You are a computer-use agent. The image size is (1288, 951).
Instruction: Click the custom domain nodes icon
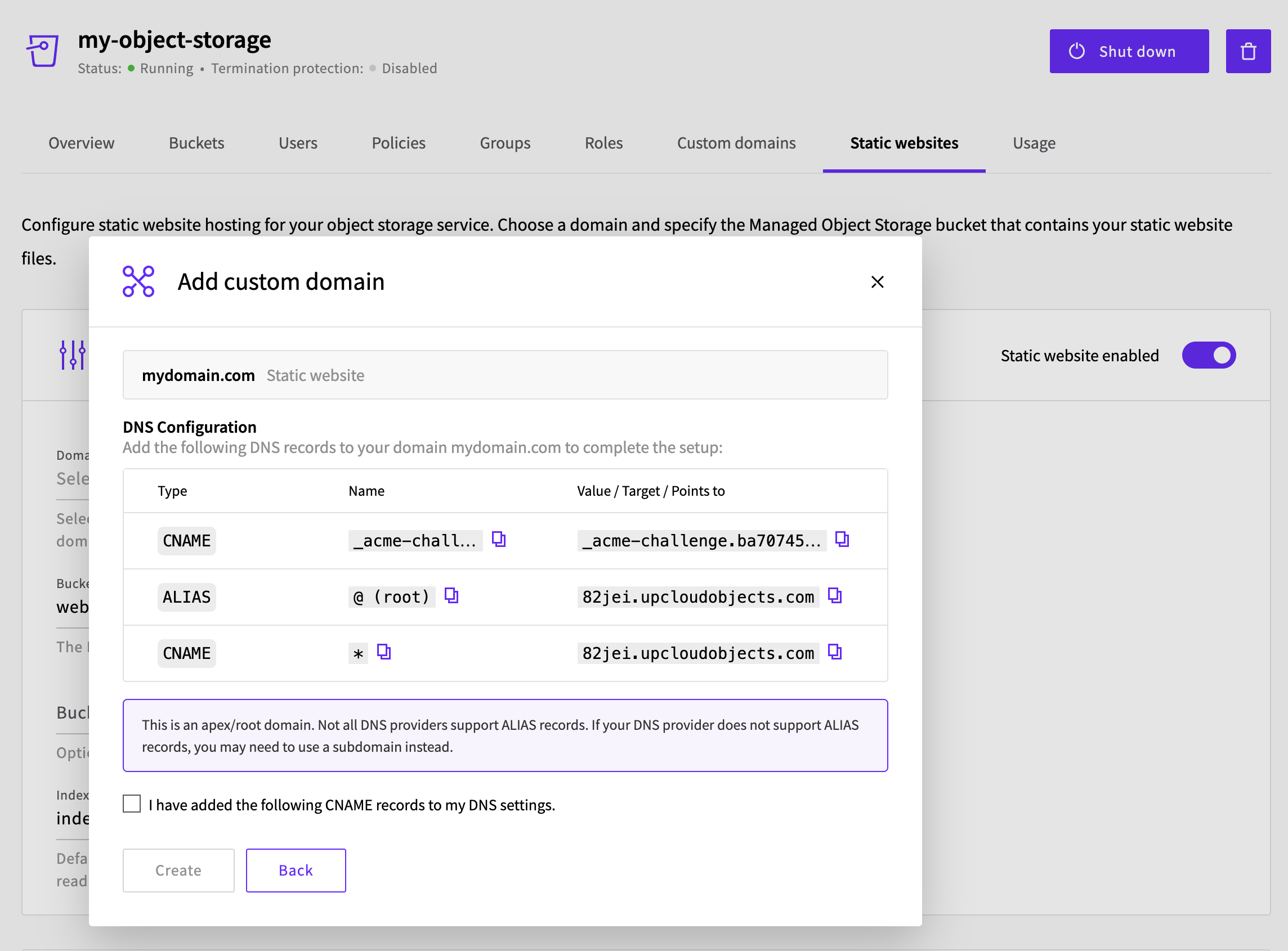(138, 281)
